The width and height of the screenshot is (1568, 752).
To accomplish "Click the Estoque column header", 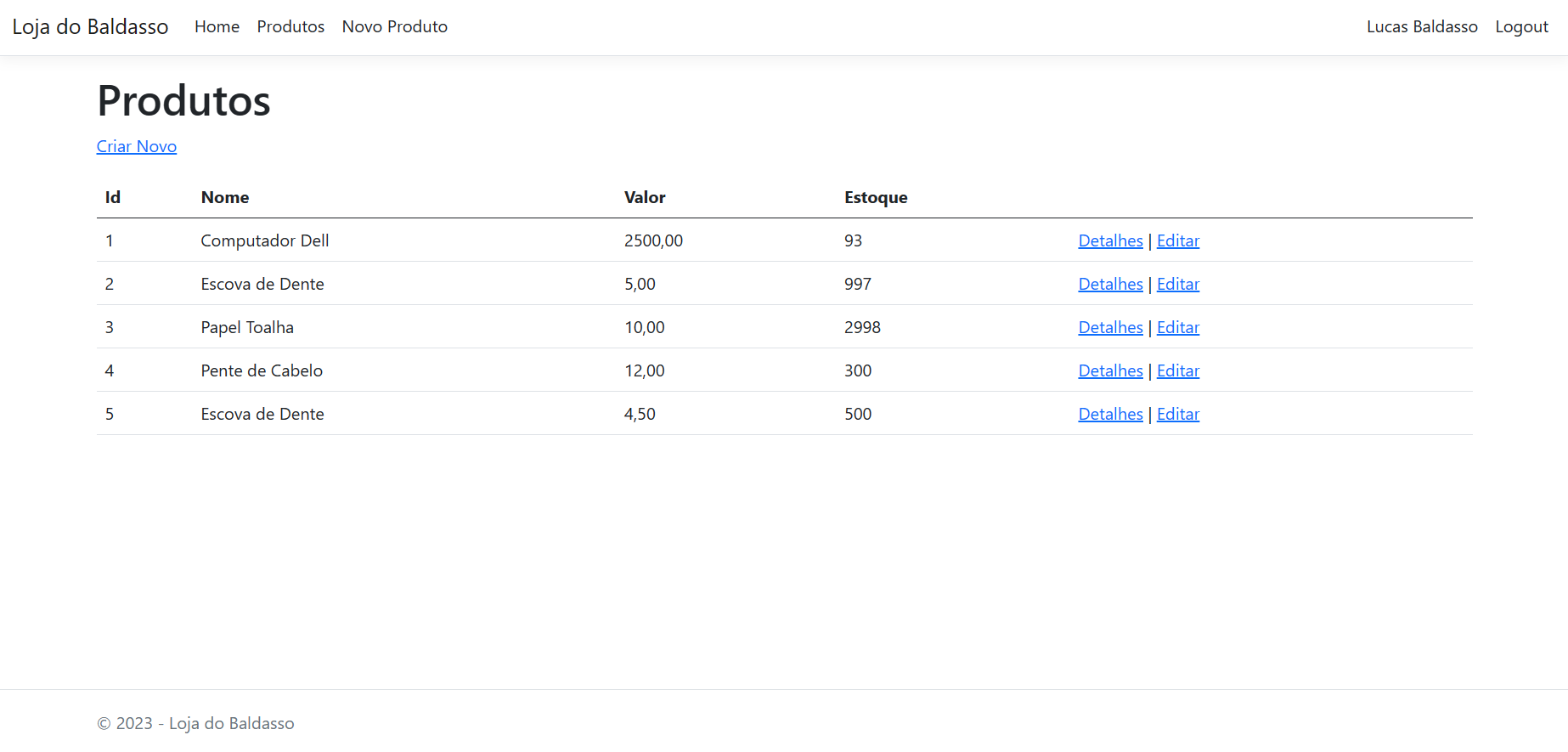I will 876,198.
